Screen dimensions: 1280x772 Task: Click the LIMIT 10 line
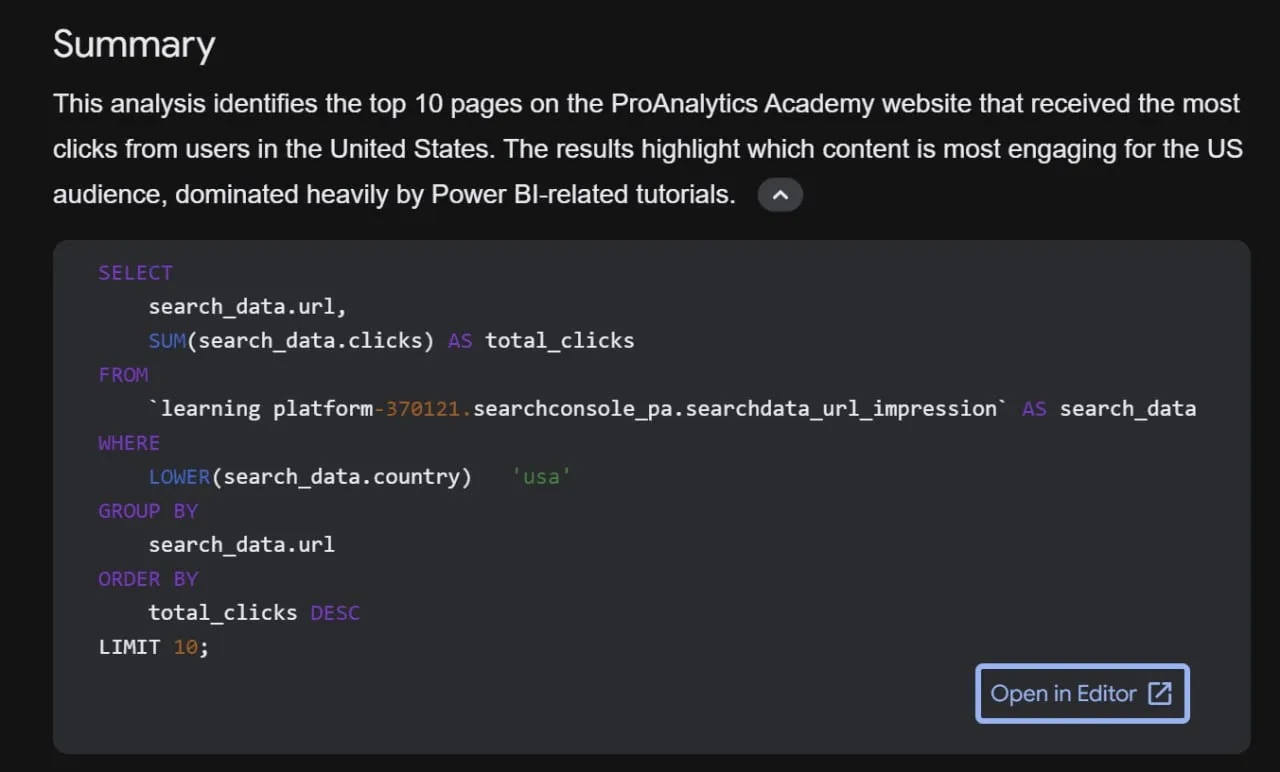154,647
